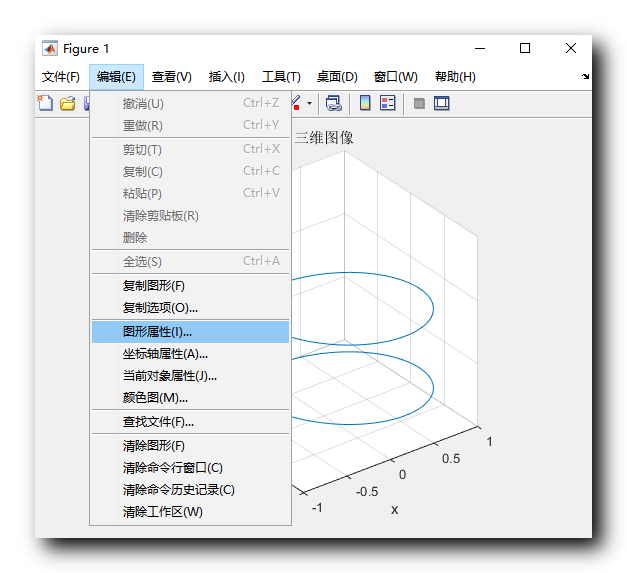Click the Link Plot toolbar icon

pyautogui.click(x=333, y=103)
